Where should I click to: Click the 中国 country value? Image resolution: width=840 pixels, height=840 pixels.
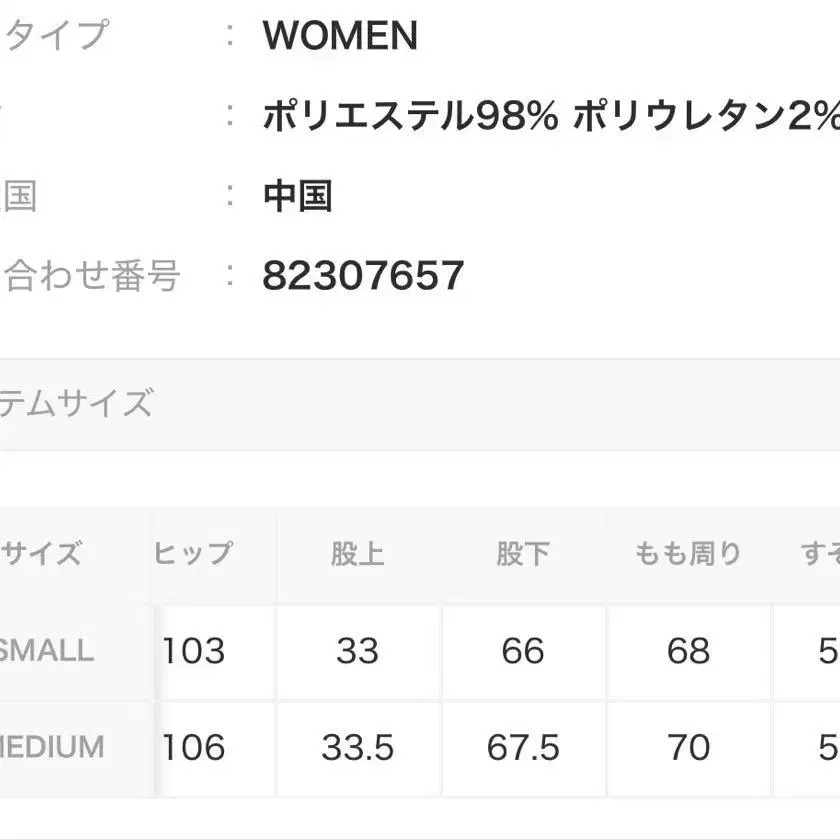(297, 196)
